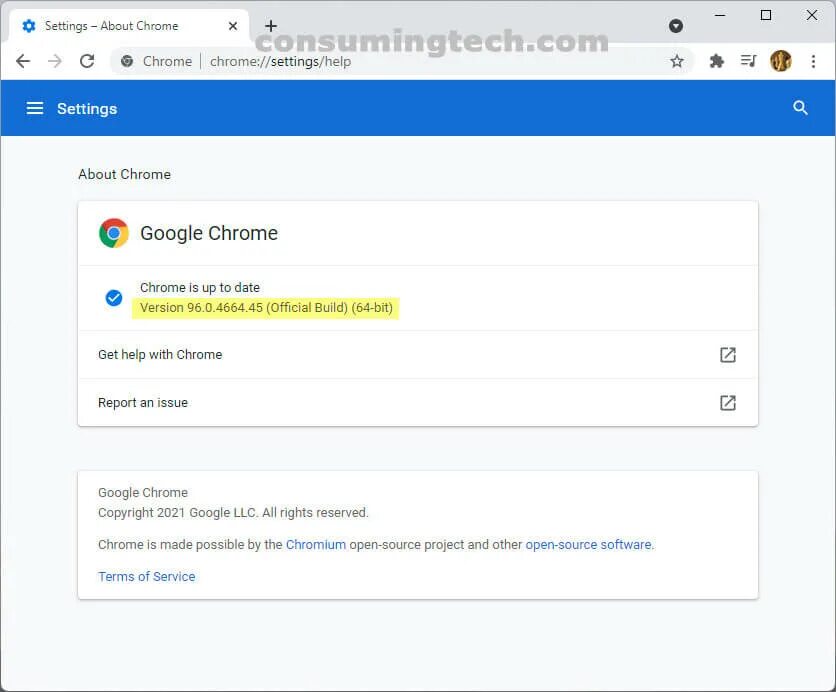Open the Extensions puzzle icon

point(716,61)
